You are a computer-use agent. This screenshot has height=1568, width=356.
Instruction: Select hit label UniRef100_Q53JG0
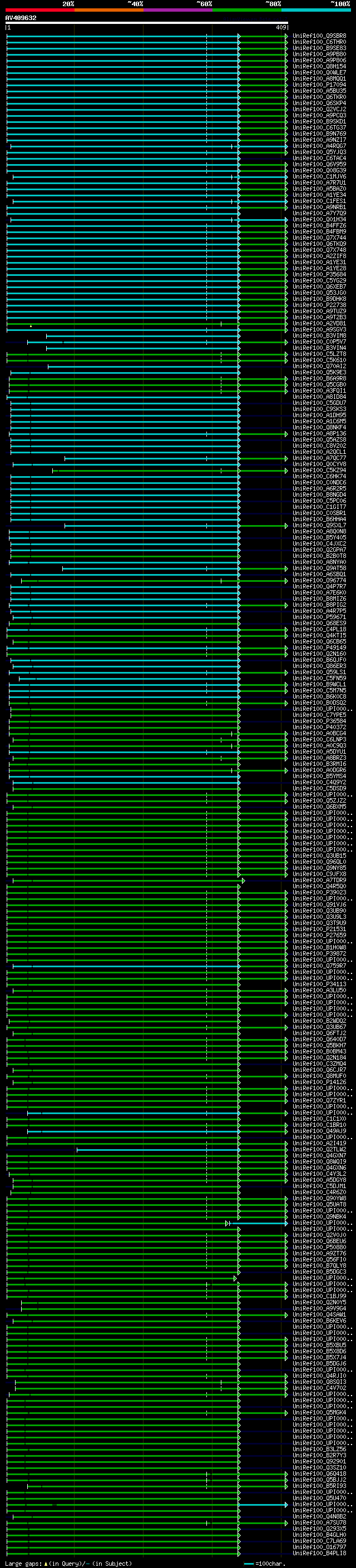click(x=319, y=293)
